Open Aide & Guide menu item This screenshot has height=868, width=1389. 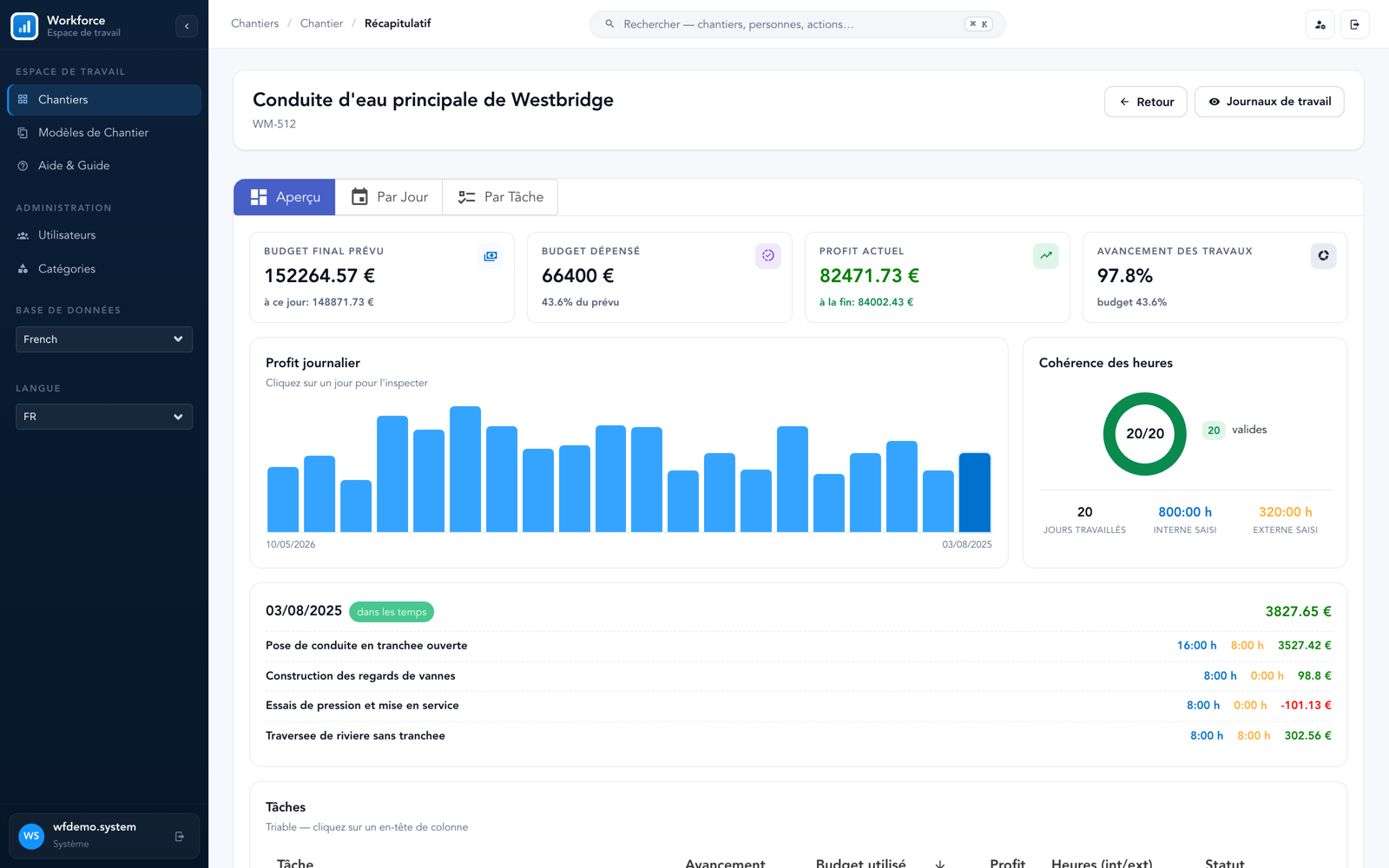(104, 166)
